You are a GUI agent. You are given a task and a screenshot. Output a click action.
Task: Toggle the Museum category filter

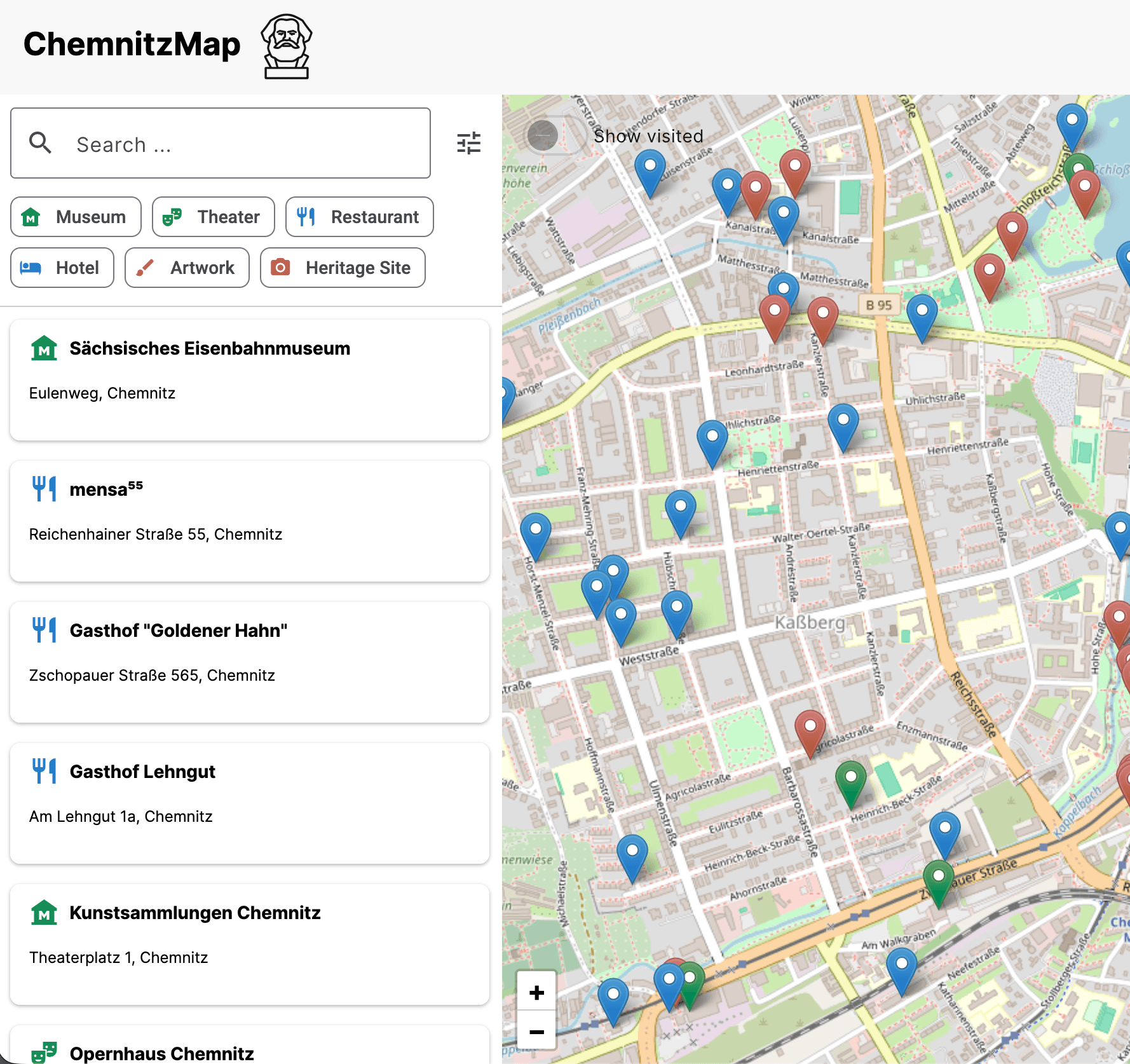pos(75,217)
